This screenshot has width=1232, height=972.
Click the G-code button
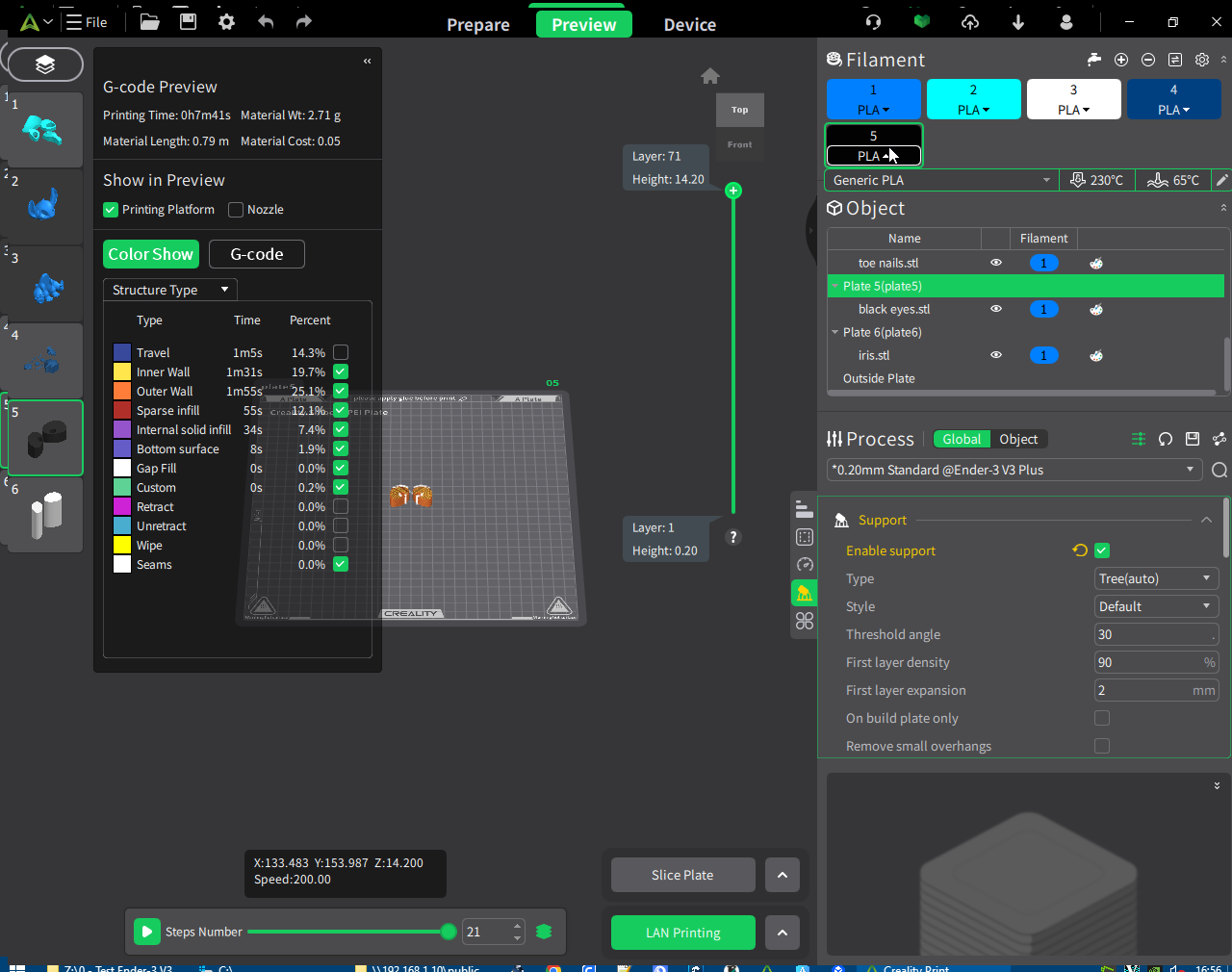(x=256, y=254)
